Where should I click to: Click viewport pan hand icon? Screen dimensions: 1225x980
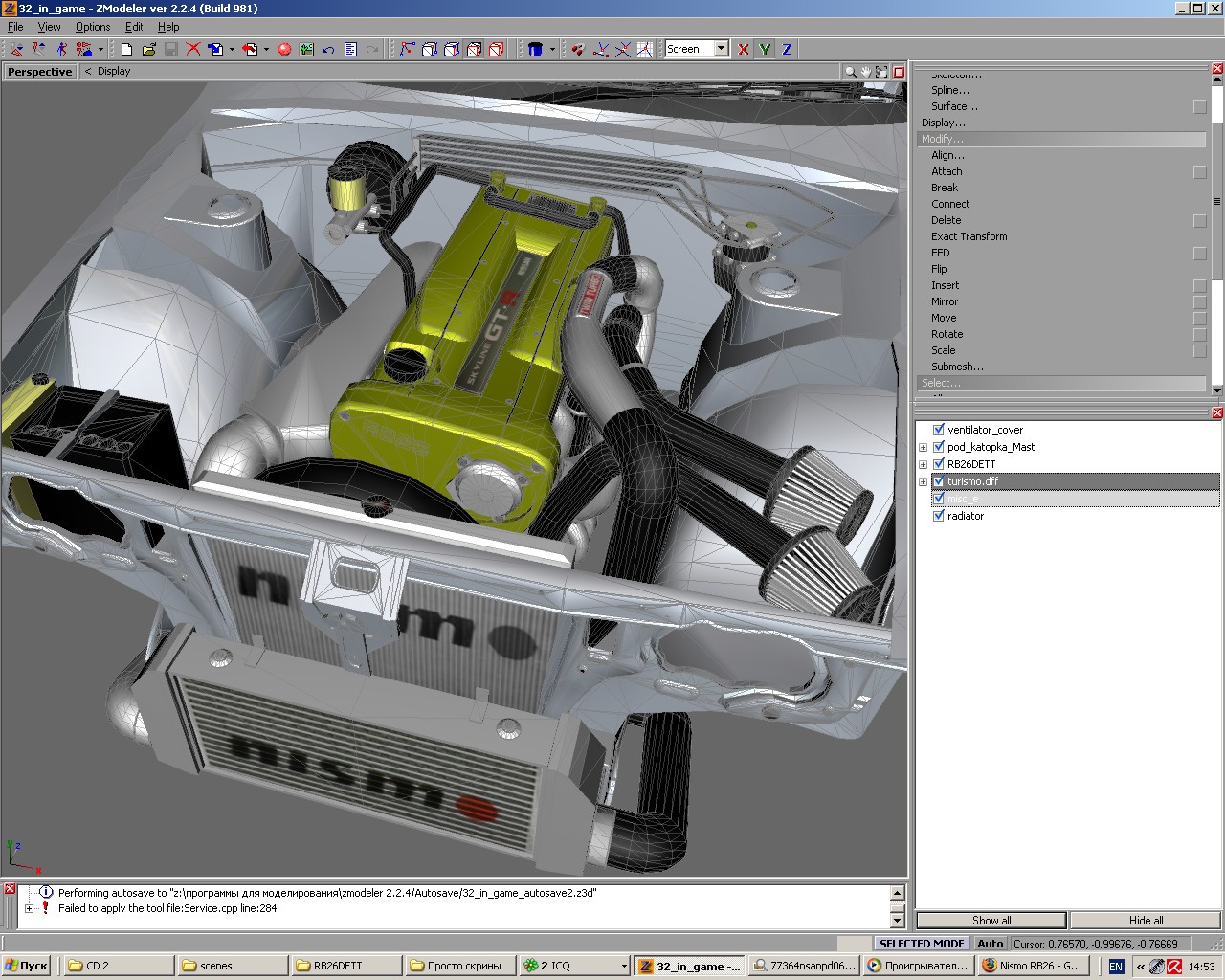tap(866, 72)
